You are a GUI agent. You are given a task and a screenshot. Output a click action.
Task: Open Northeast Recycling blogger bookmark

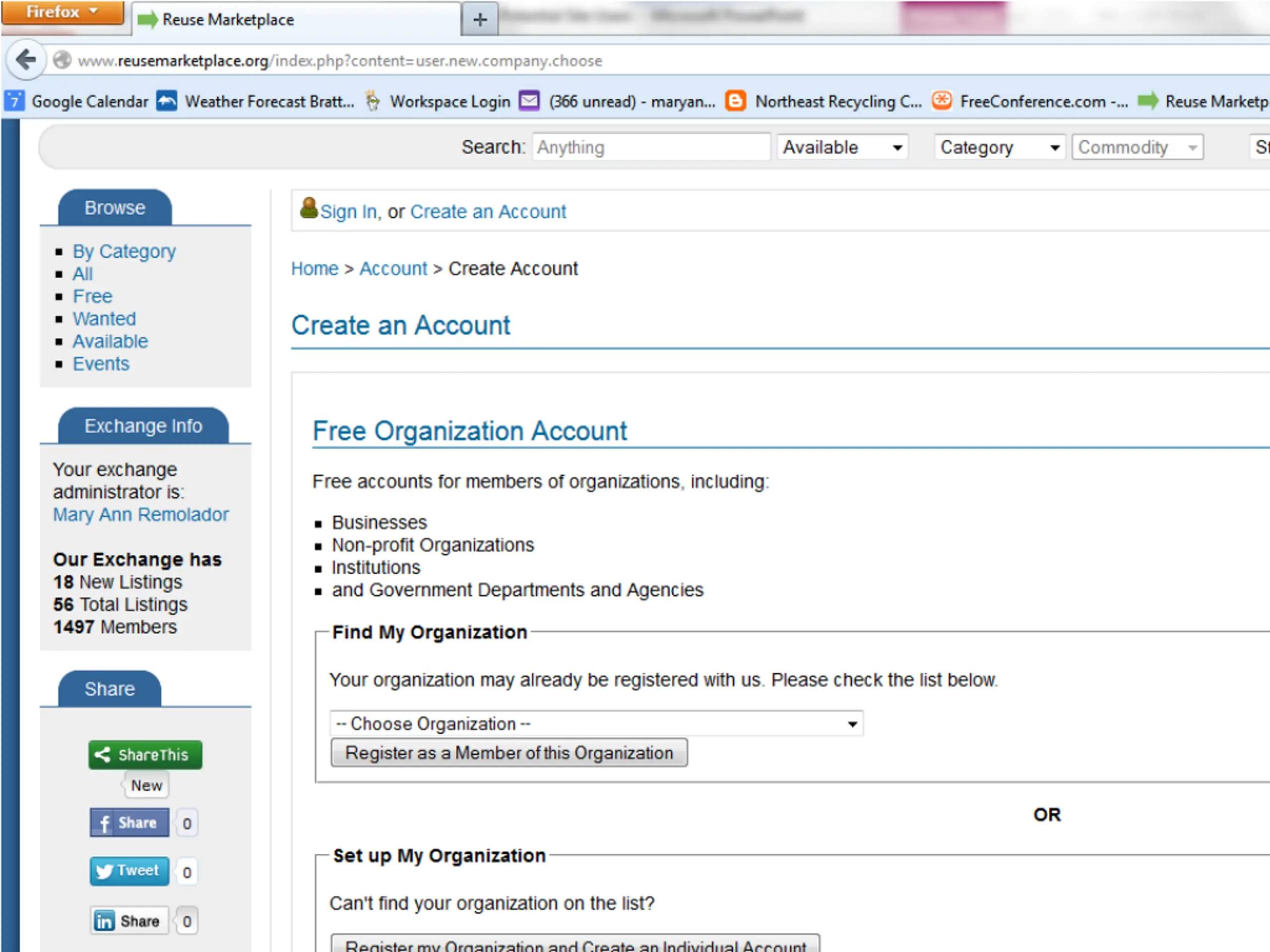coord(824,102)
